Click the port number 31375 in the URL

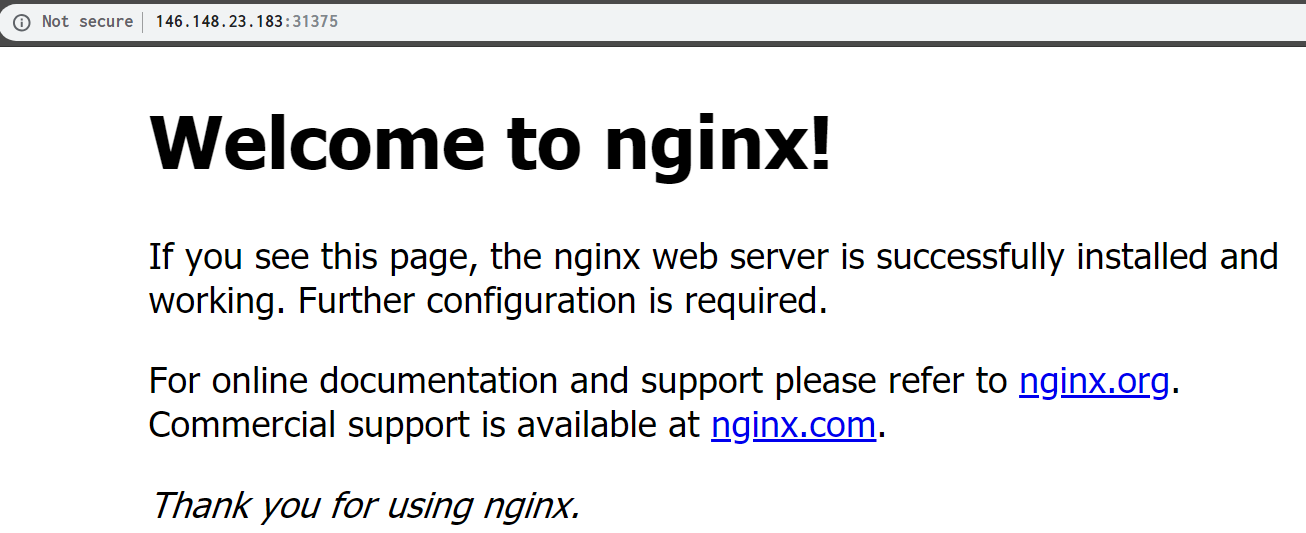(314, 22)
